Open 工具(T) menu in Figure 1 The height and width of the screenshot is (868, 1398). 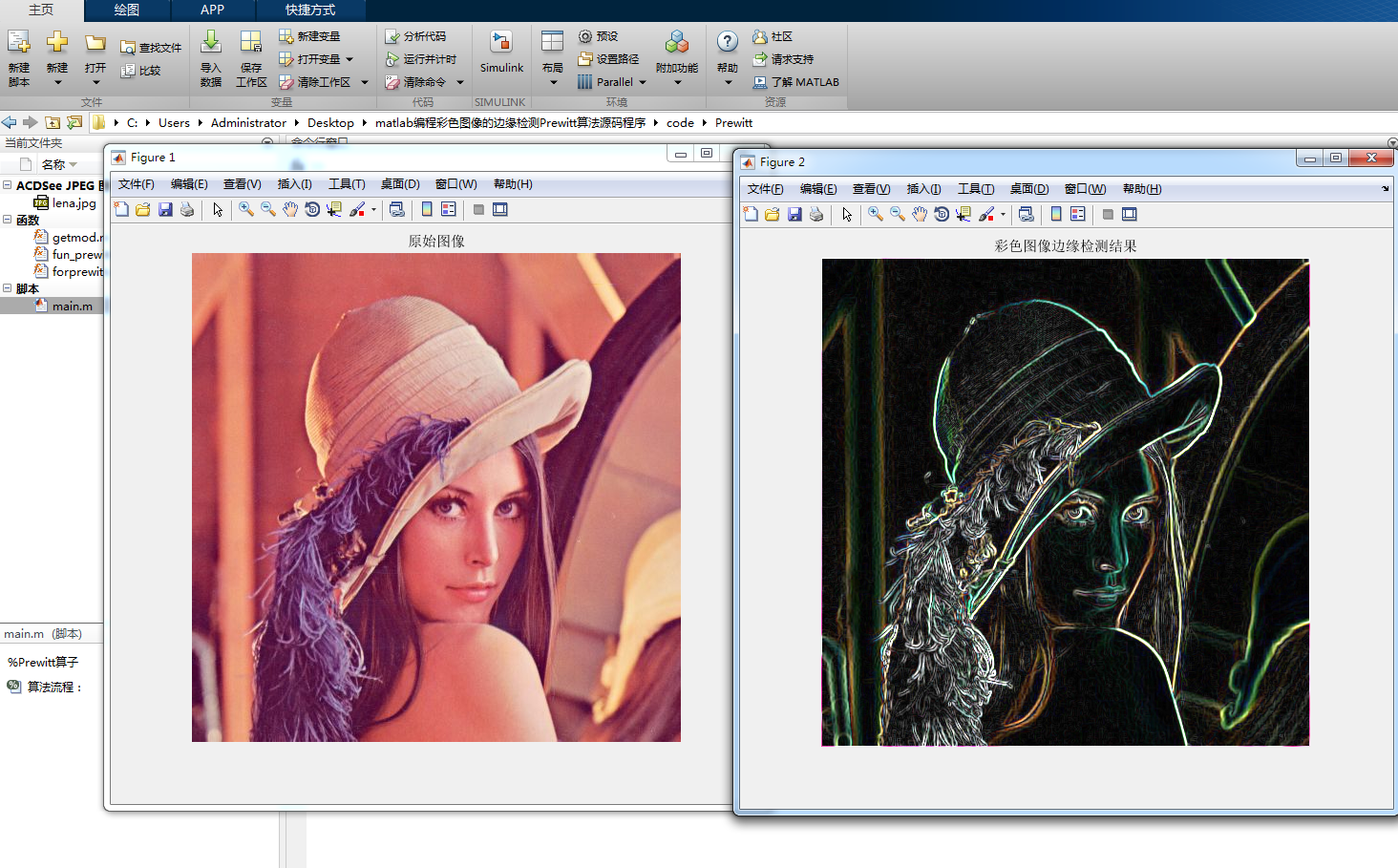pos(347,184)
